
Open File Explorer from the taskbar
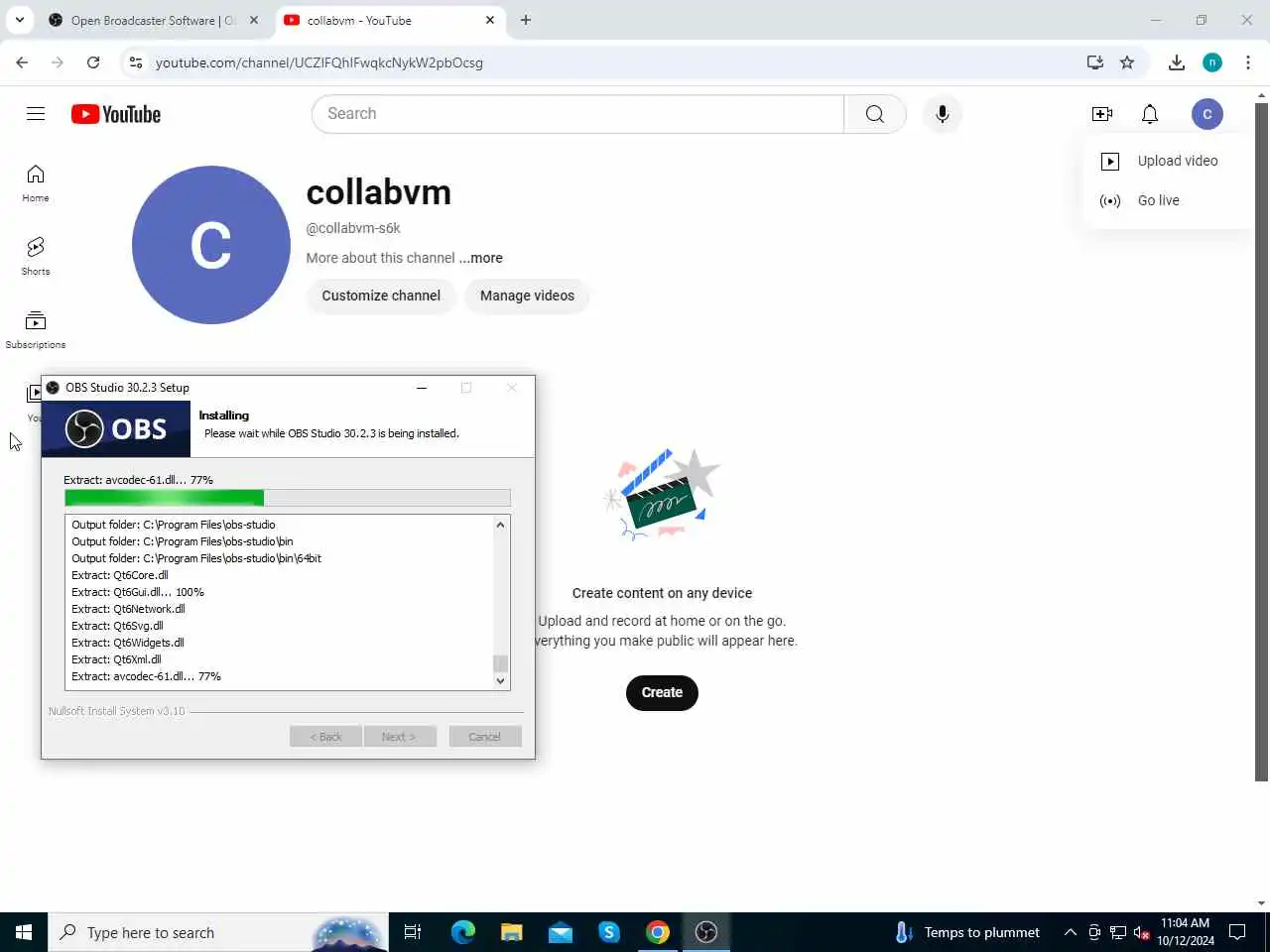point(512,932)
